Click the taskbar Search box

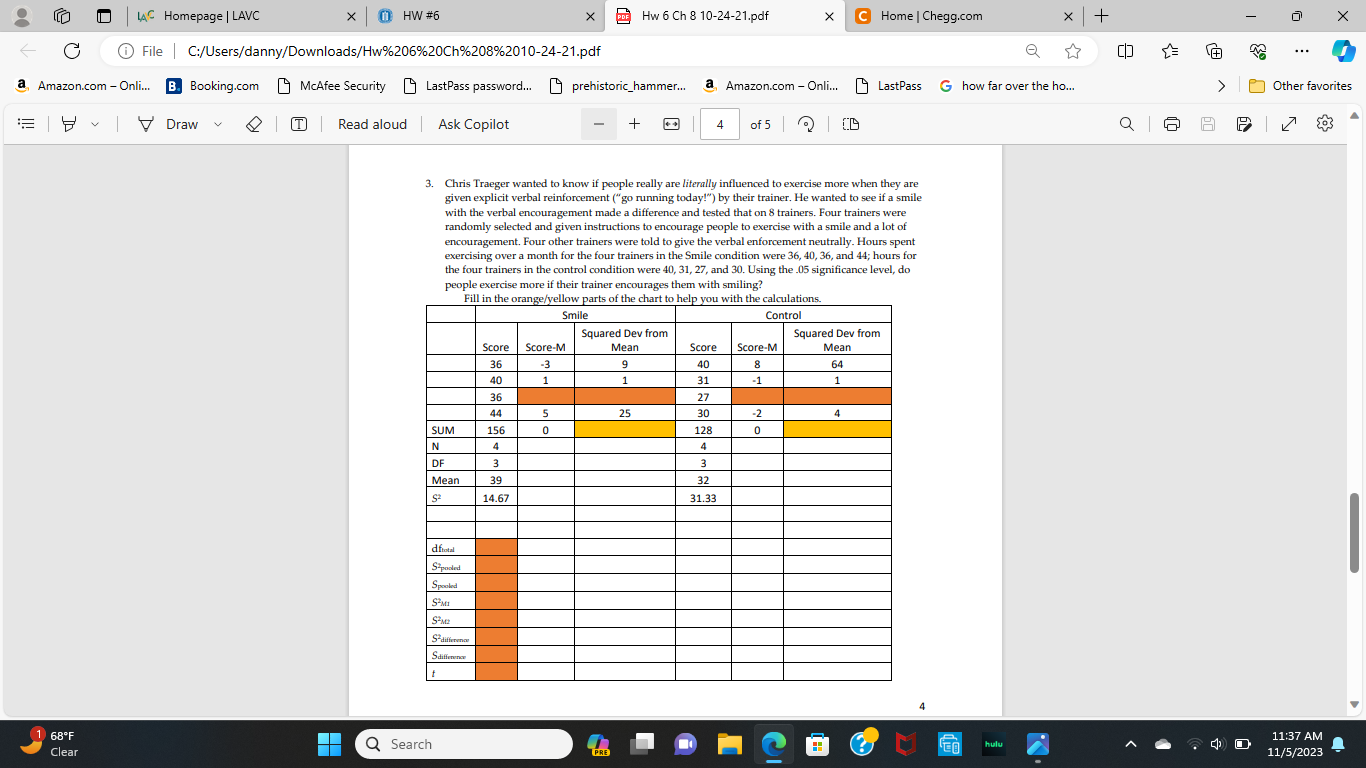point(463,744)
